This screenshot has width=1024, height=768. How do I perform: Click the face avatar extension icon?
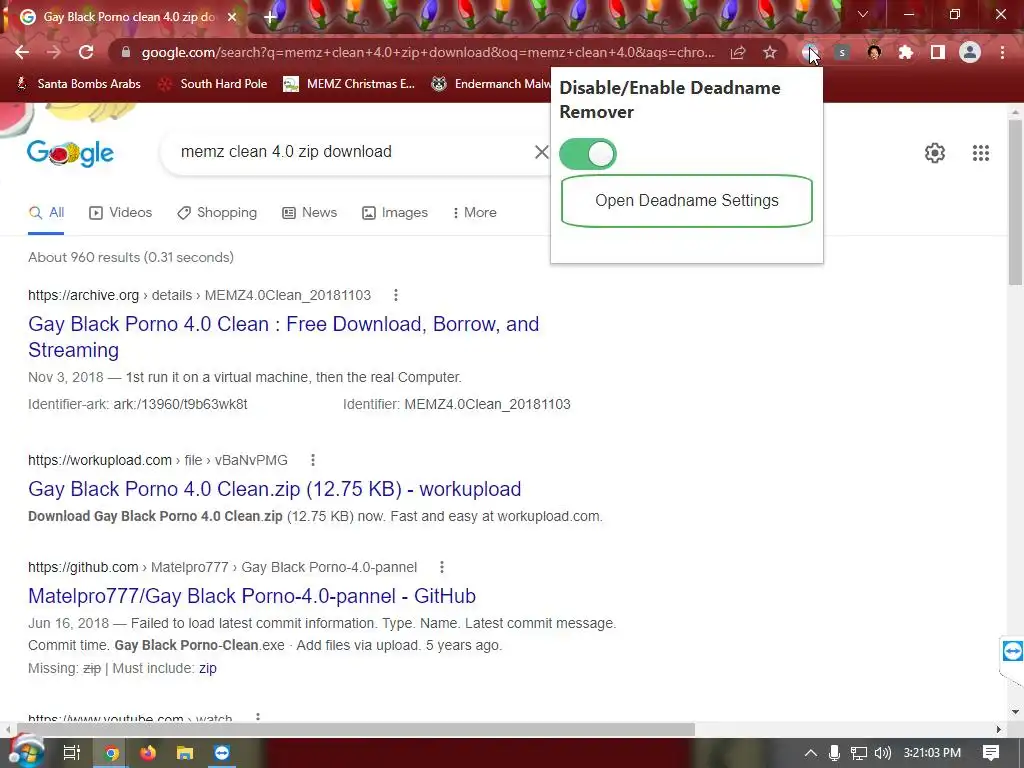pos(874,52)
